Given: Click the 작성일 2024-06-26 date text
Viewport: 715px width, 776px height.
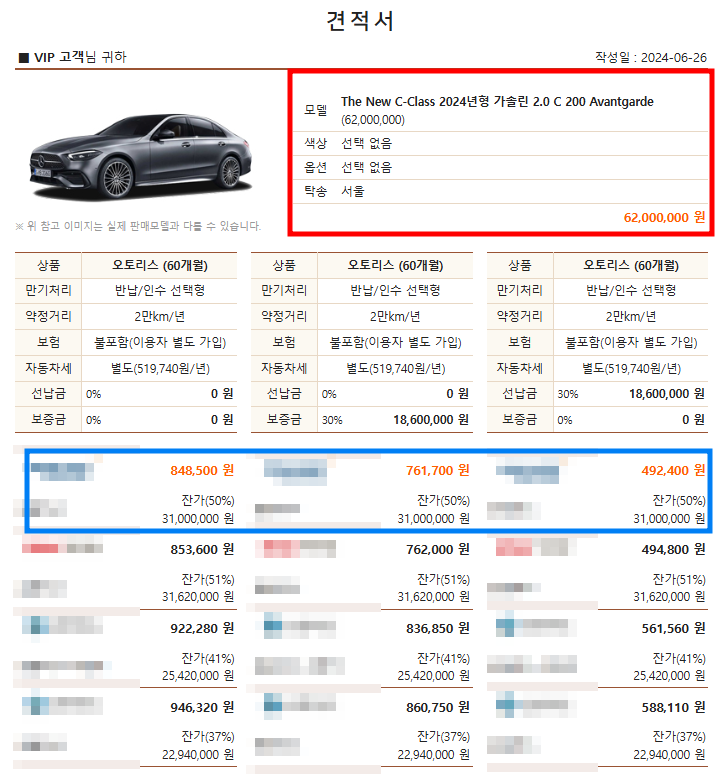Looking at the screenshot, I should click(x=650, y=57).
